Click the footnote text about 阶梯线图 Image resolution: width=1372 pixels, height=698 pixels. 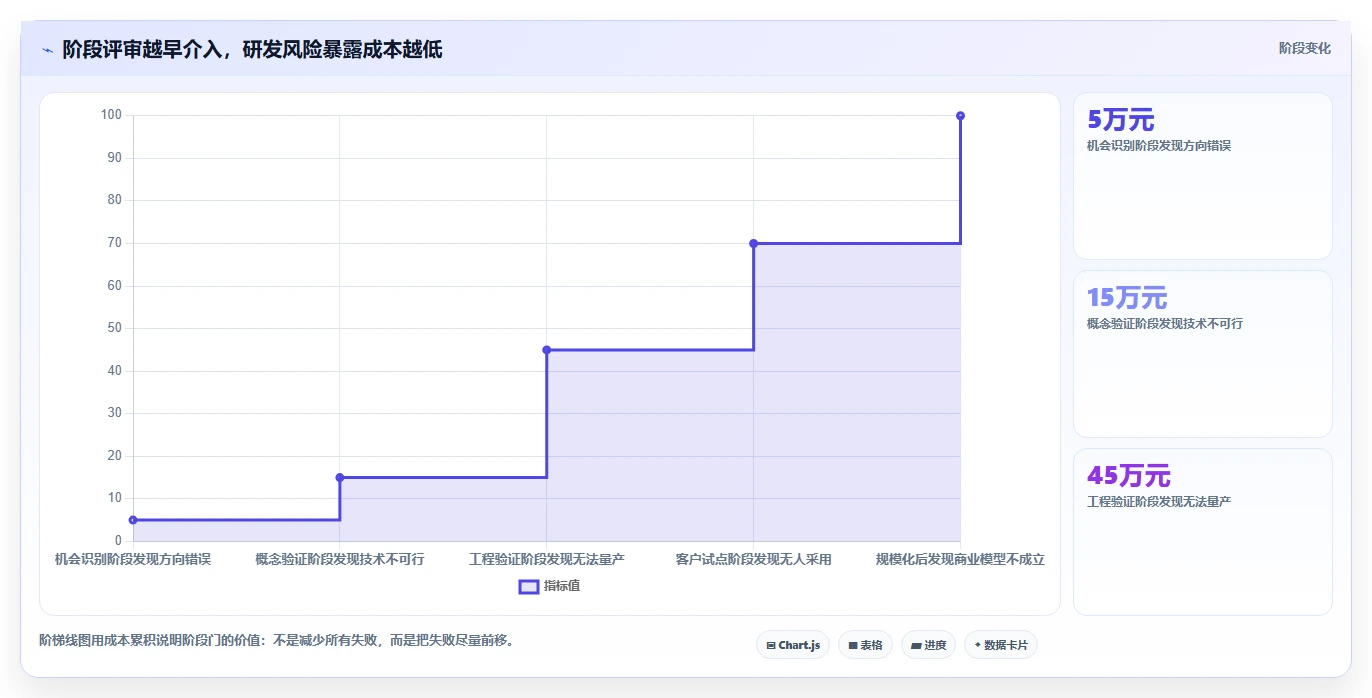click(x=277, y=640)
